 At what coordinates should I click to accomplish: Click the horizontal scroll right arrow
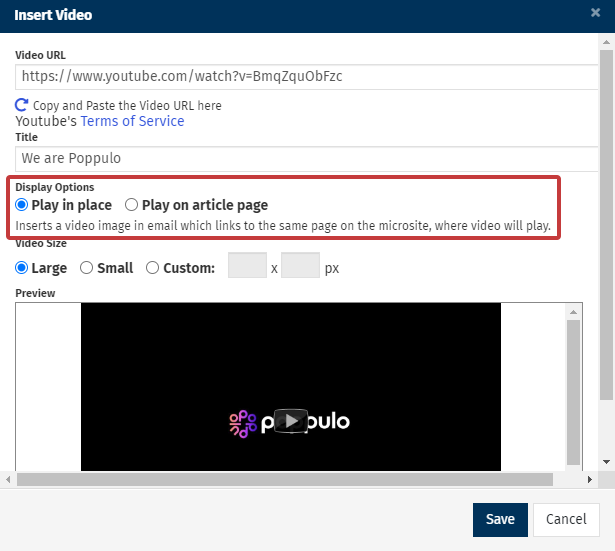(590, 479)
